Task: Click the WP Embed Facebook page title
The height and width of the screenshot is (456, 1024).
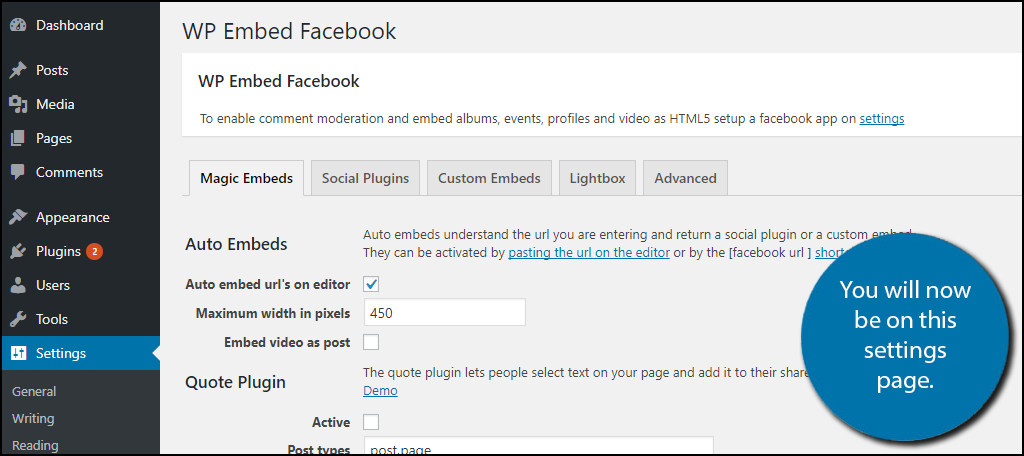Action: tap(289, 31)
